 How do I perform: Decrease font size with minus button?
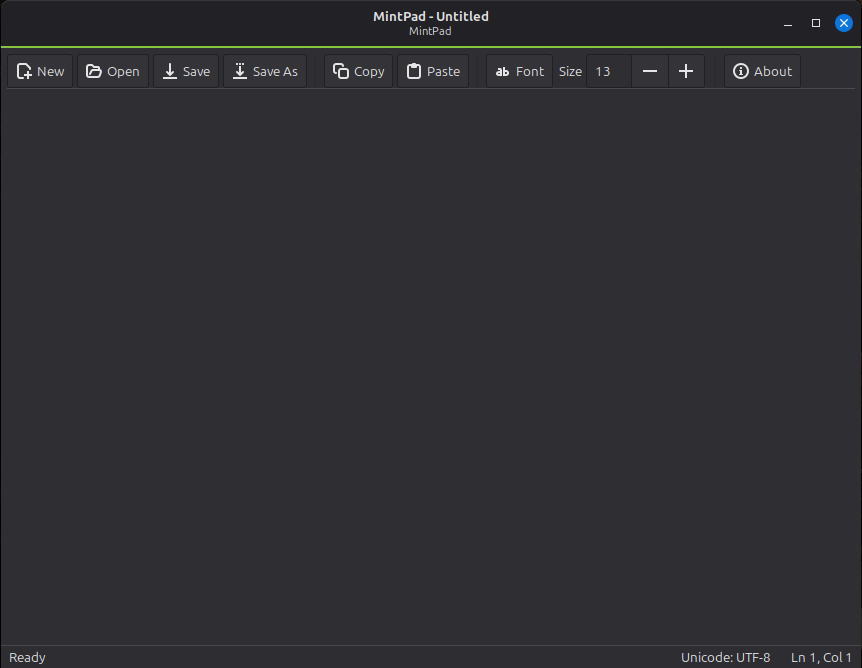pos(650,71)
